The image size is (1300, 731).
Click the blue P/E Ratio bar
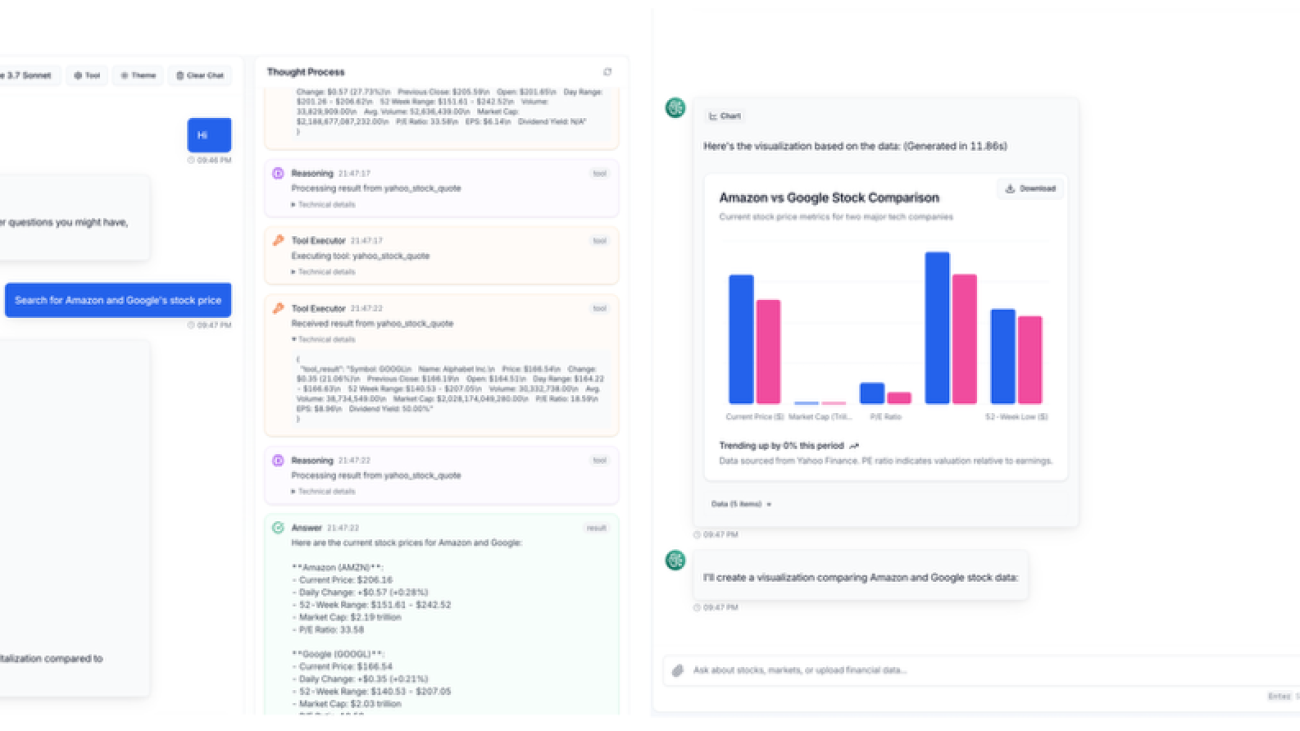tap(872, 393)
